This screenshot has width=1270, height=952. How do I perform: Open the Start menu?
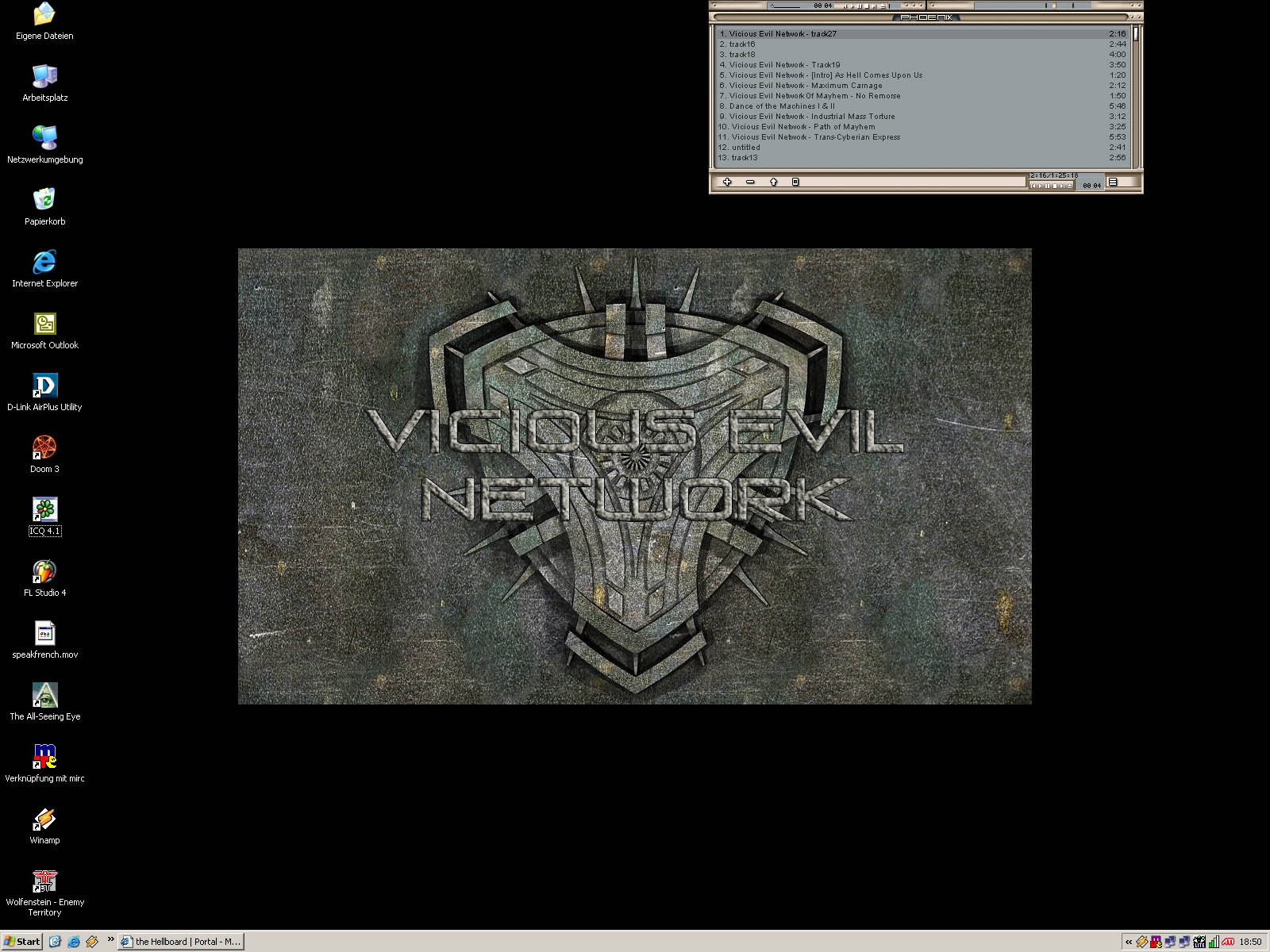[22, 942]
